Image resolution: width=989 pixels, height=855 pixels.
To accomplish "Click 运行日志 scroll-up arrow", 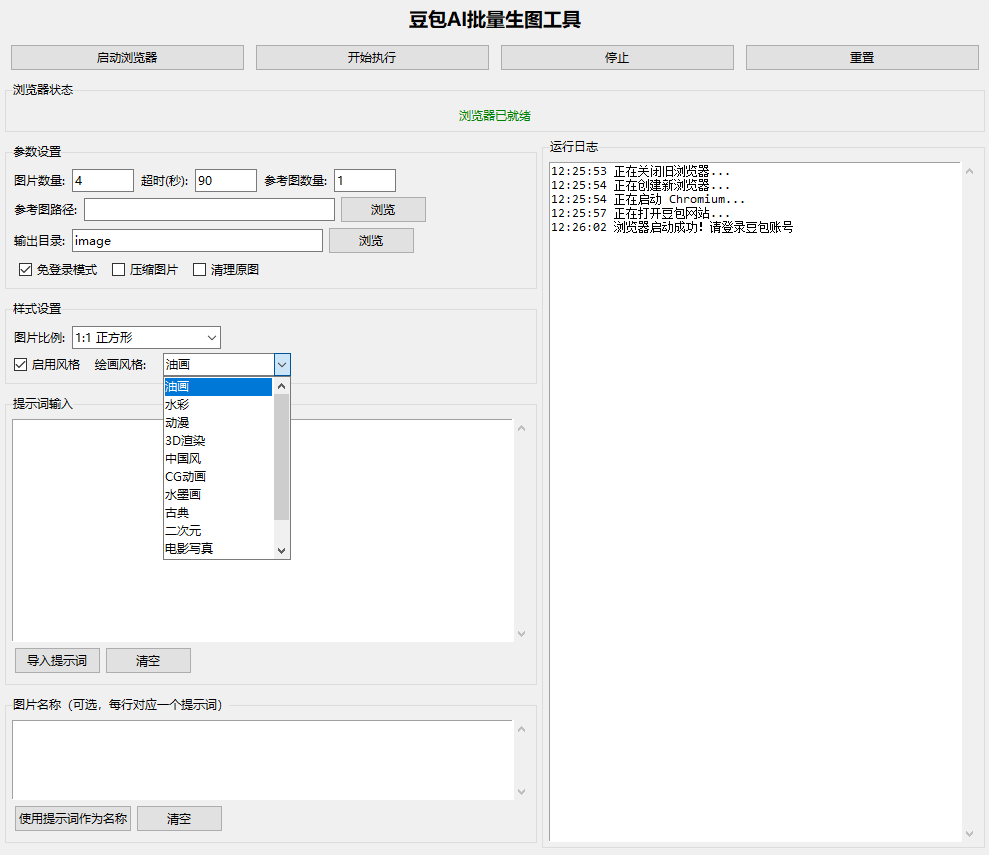I will coord(969,172).
